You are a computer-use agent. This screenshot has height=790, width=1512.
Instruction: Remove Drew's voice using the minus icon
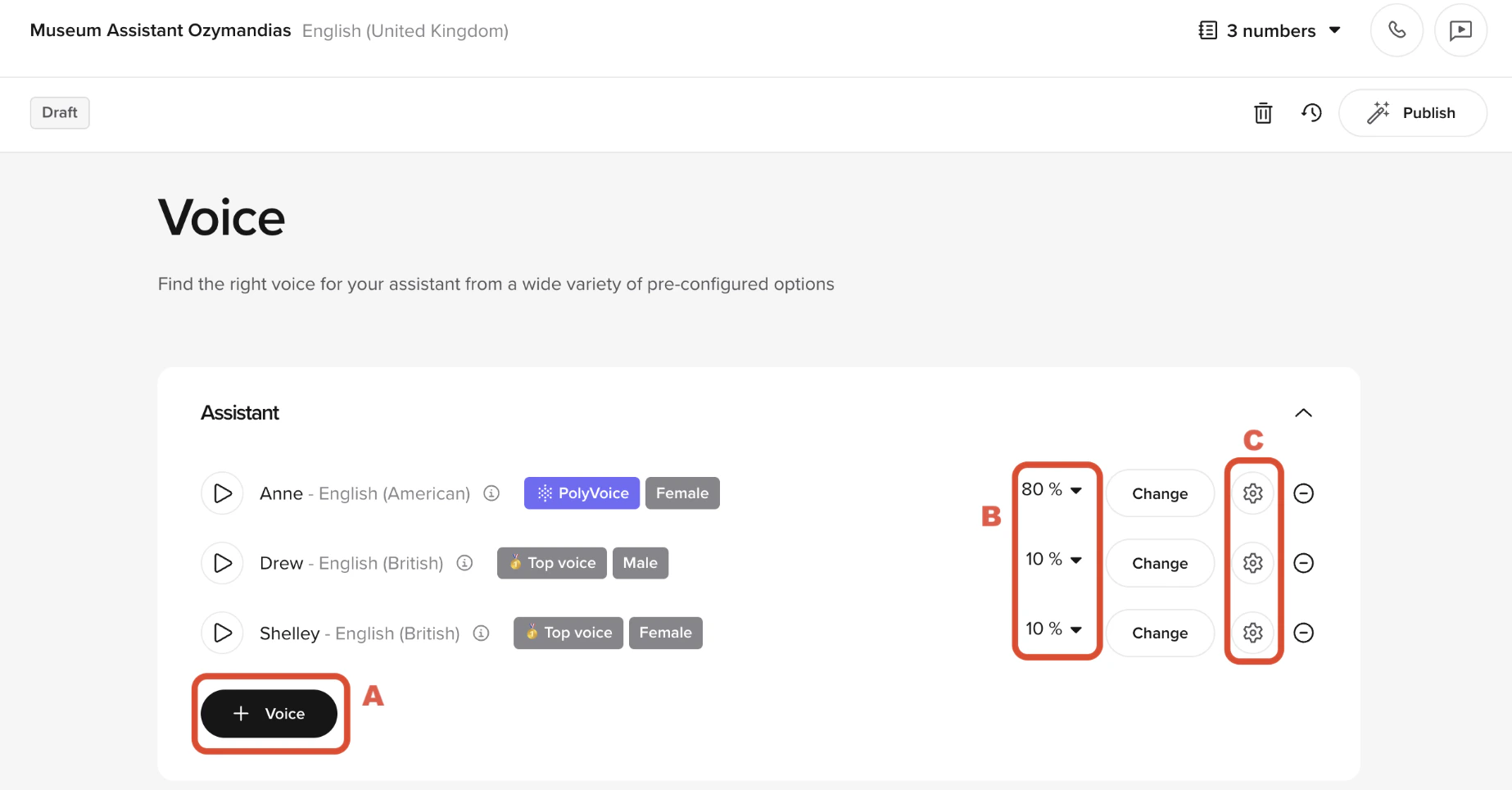(x=1305, y=563)
